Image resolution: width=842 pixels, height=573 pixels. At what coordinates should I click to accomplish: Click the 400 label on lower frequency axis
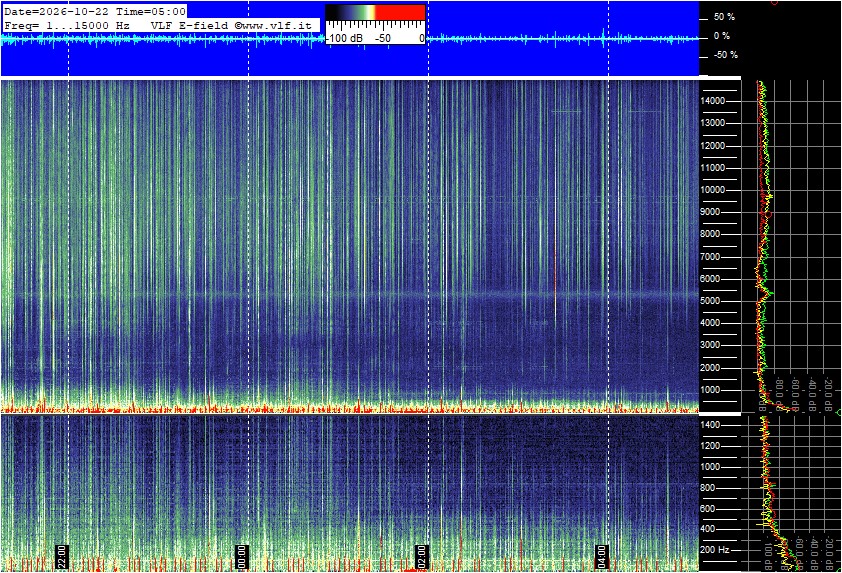pyautogui.click(x=708, y=529)
